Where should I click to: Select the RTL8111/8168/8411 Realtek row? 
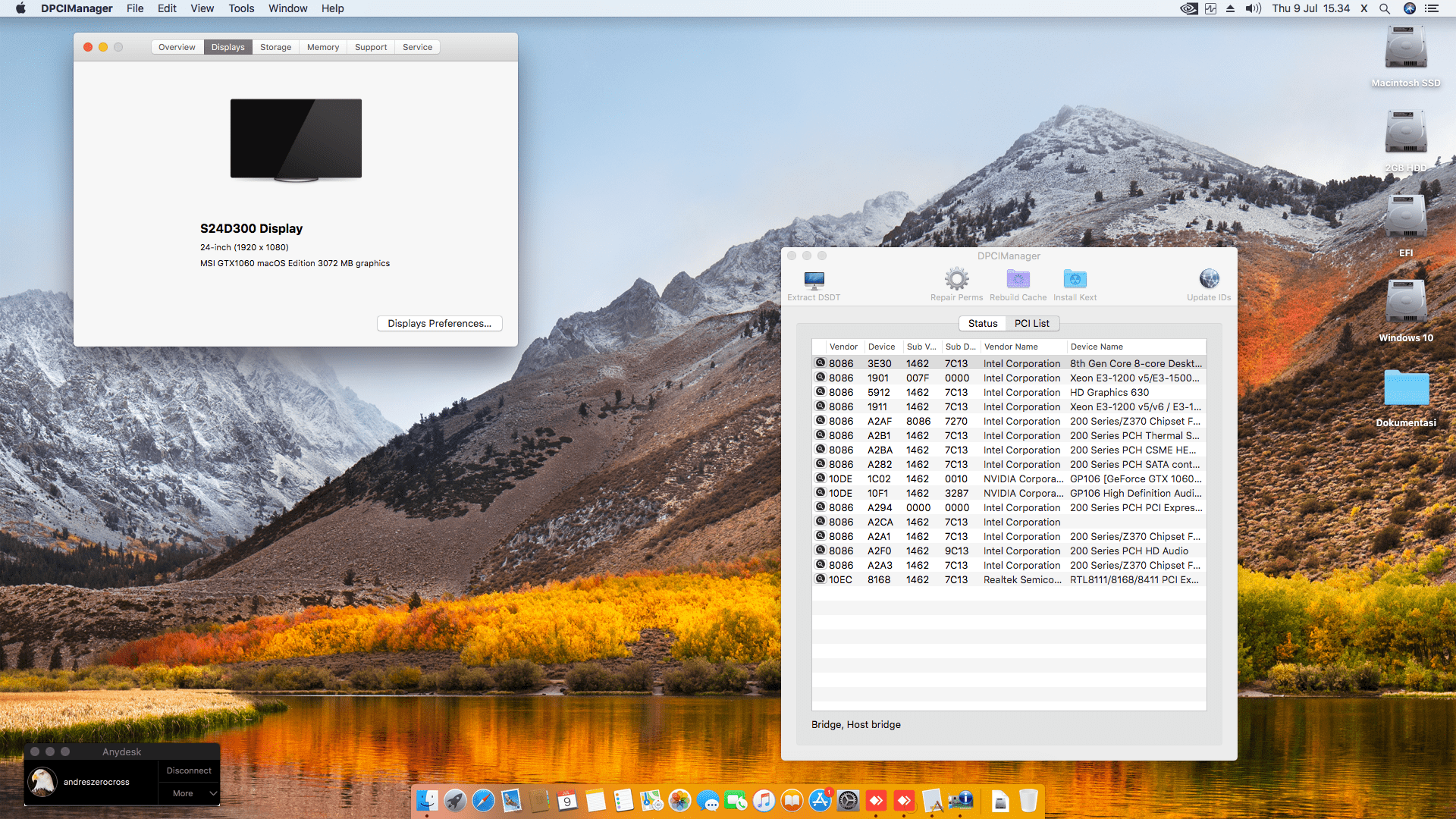1009,579
